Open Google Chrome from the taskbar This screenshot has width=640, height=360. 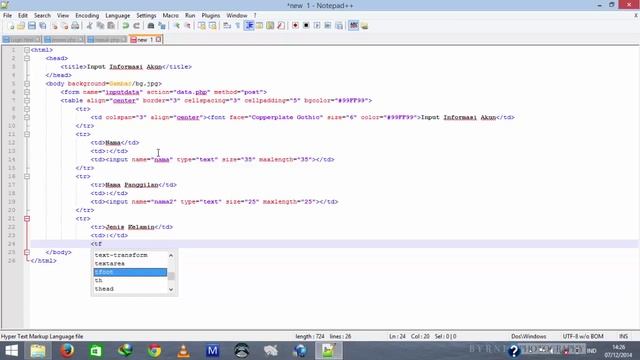[154, 351]
